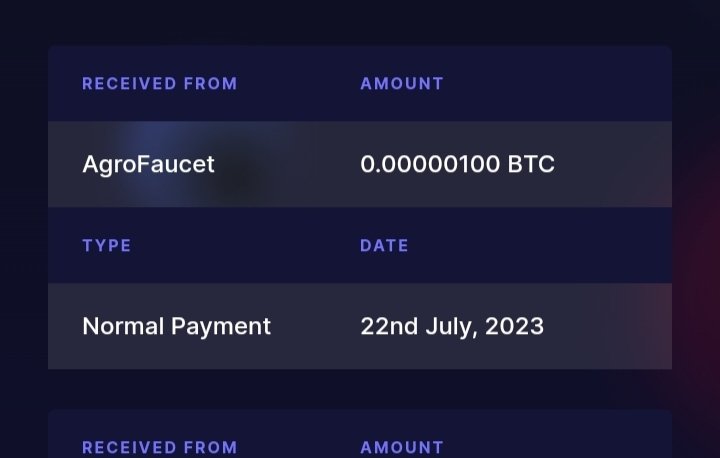Click the bottom card's RECEIVED FROM header

point(160,447)
